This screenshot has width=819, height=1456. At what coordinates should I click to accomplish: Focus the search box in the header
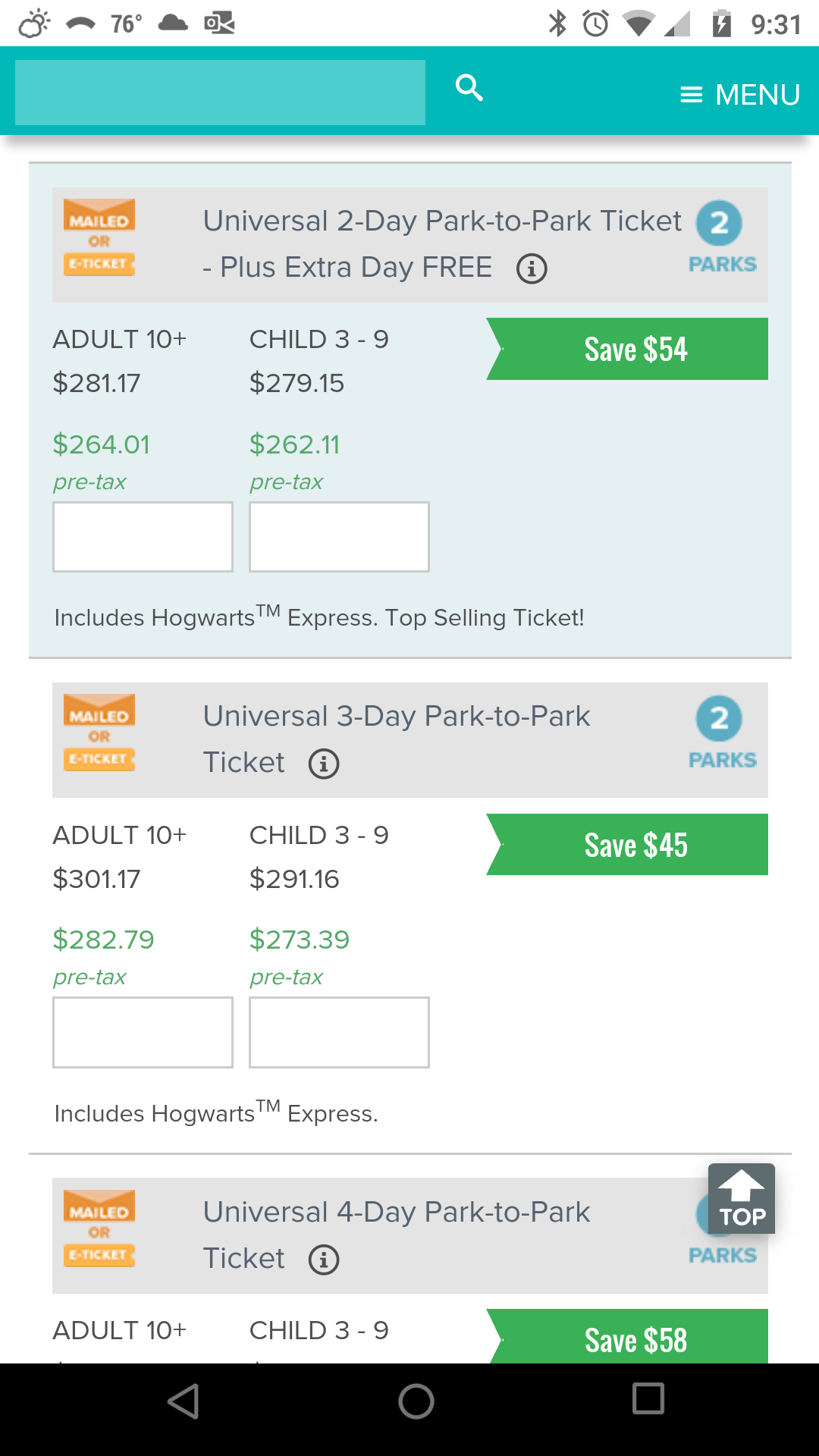click(x=220, y=93)
